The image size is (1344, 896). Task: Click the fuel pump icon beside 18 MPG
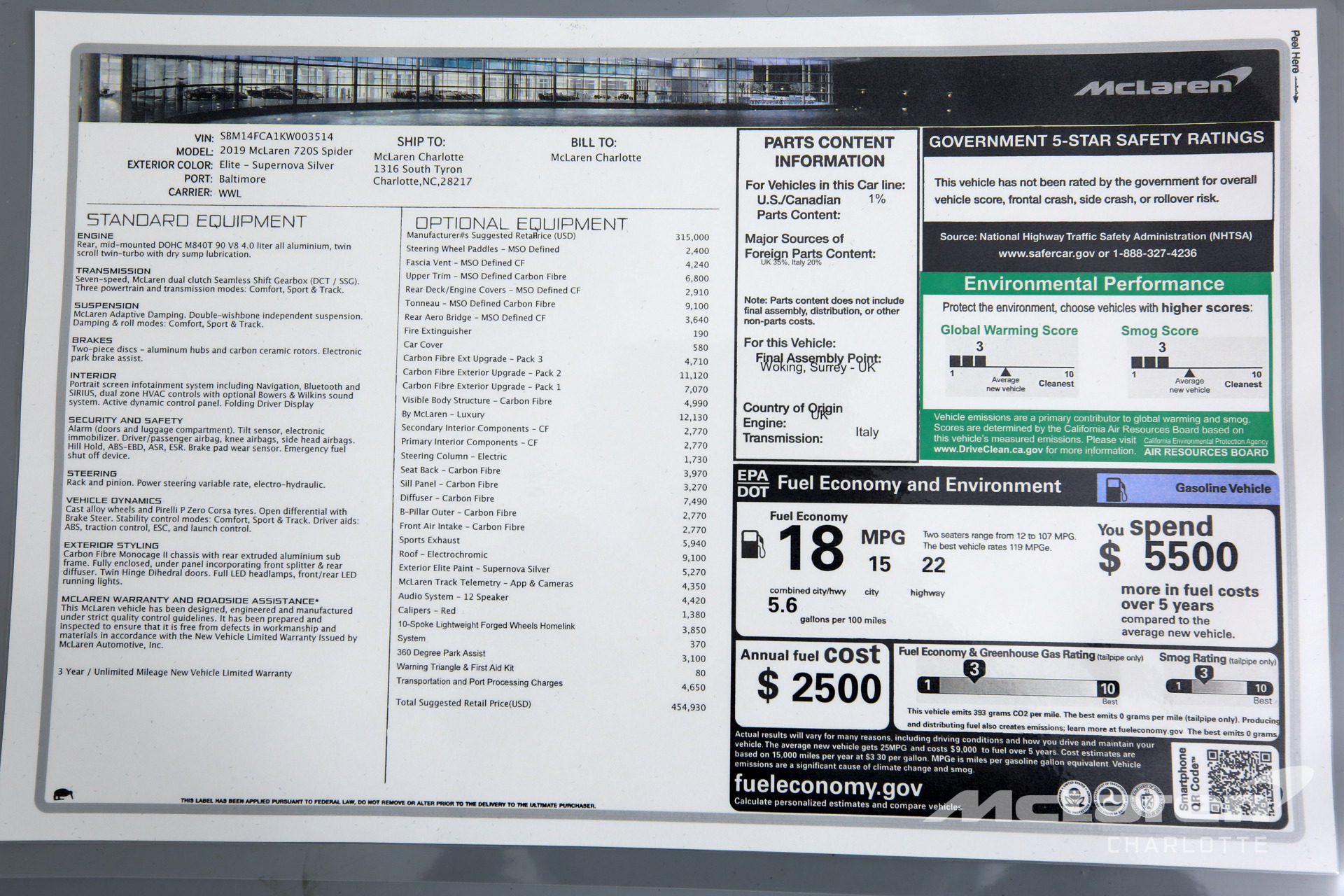point(753,544)
